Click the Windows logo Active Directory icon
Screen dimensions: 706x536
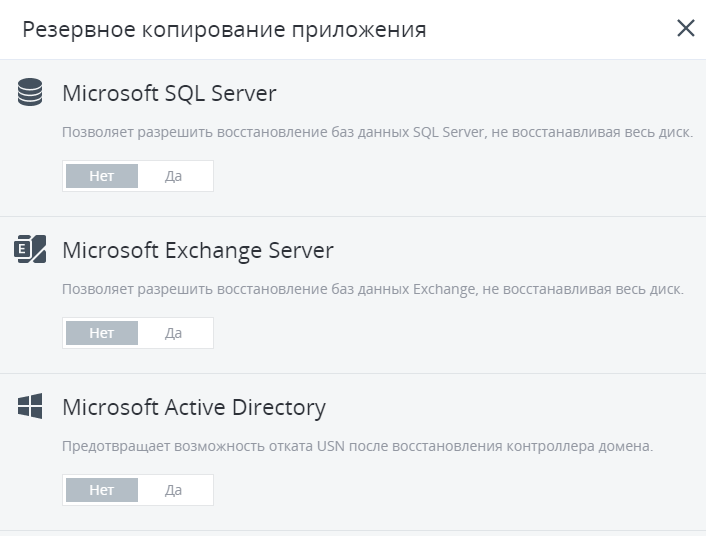coord(30,406)
